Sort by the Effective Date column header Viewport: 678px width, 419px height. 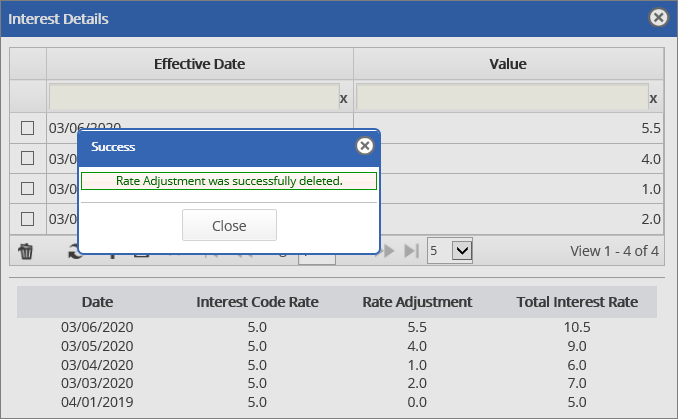(199, 64)
